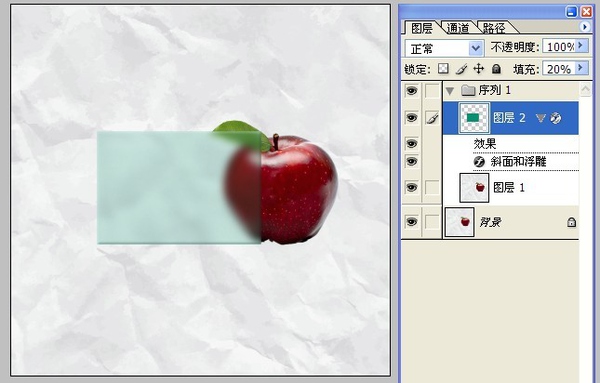600x383 pixels.
Task: Open the 不透明度 slider arrow
Action: pos(580,46)
